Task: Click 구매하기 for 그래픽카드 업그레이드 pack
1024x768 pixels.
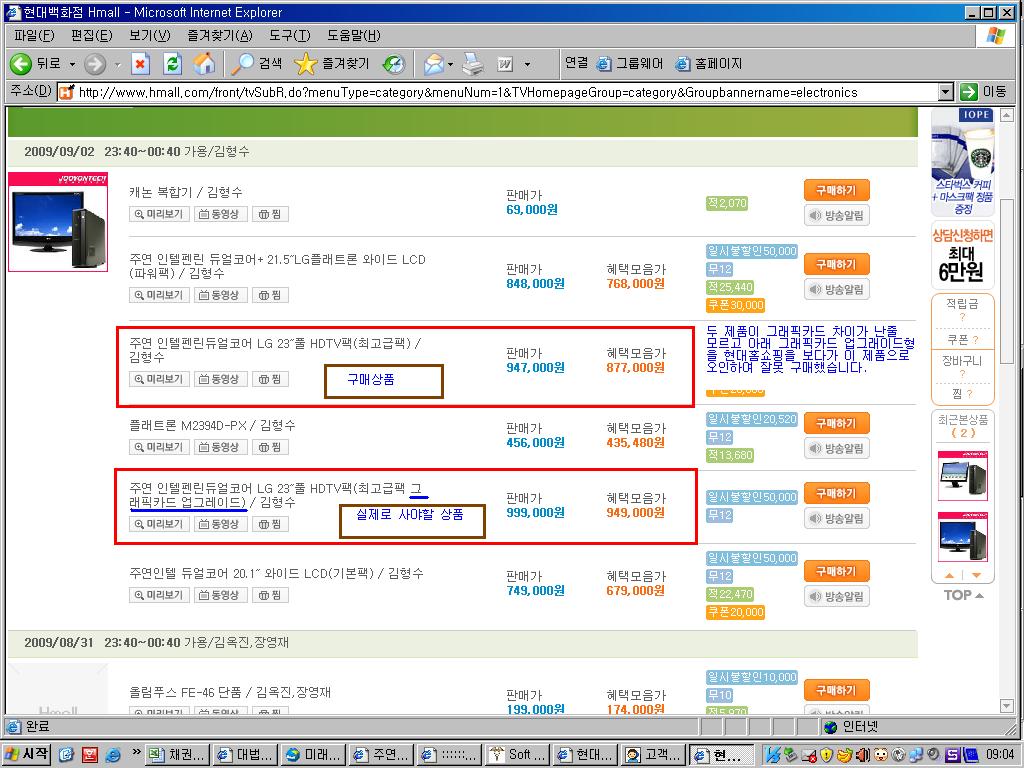Action: pyautogui.click(x=837, y=493)
